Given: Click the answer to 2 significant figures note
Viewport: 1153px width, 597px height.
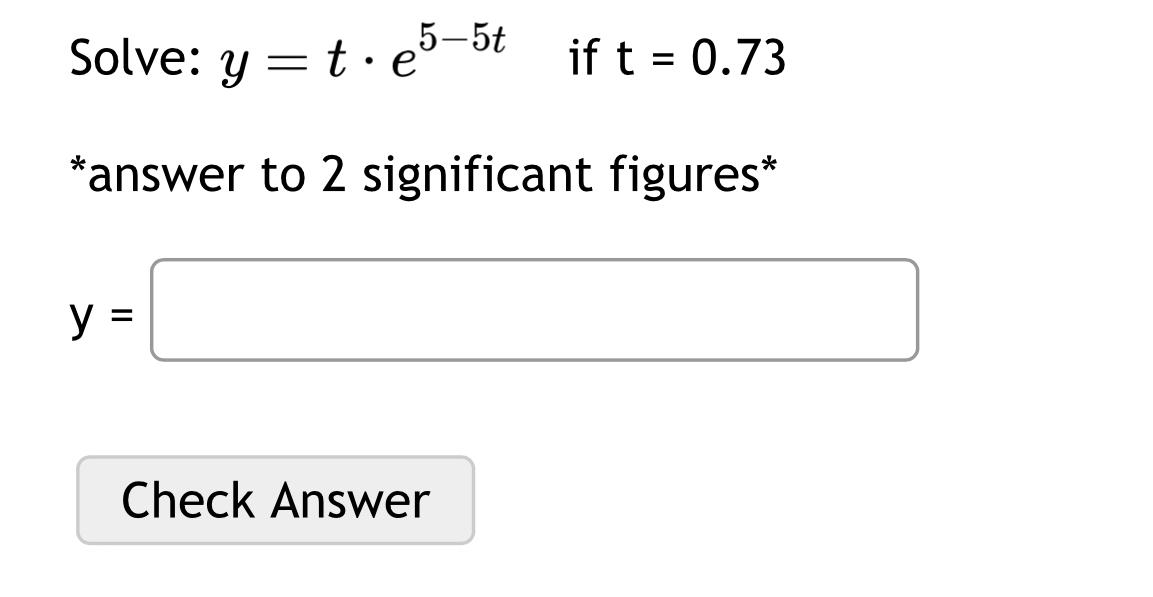Looking at the screenshot, I should click(x=420, y=174).
